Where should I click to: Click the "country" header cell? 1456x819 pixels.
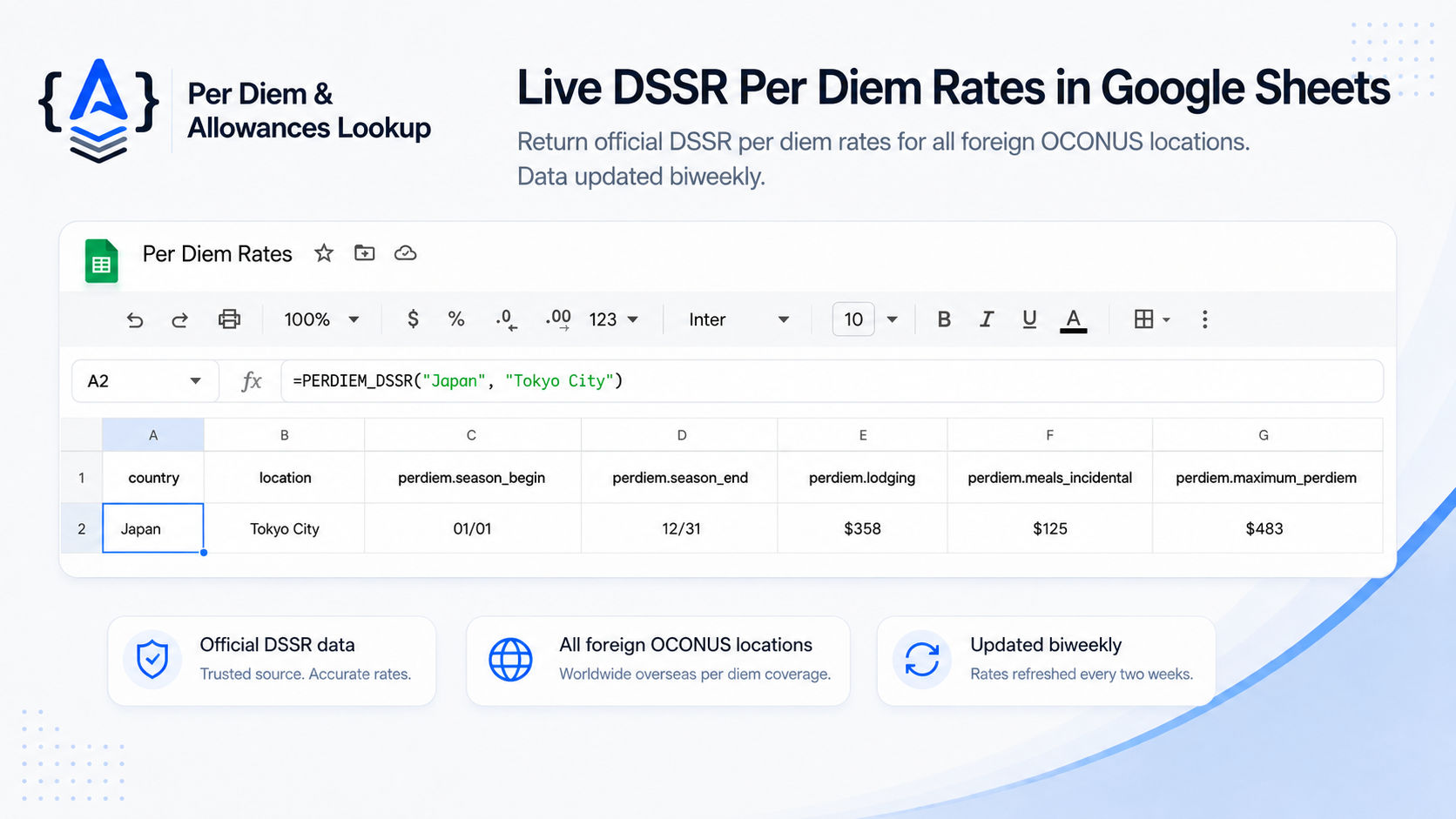point(153,477)
